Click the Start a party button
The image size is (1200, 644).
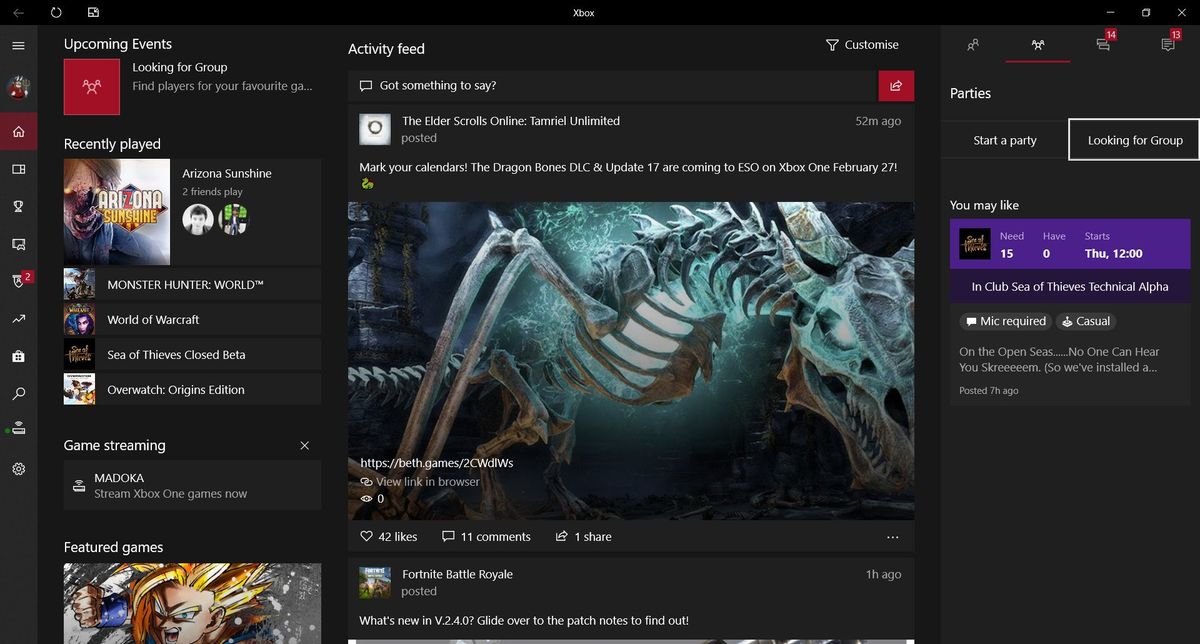tap(1003, 140)
